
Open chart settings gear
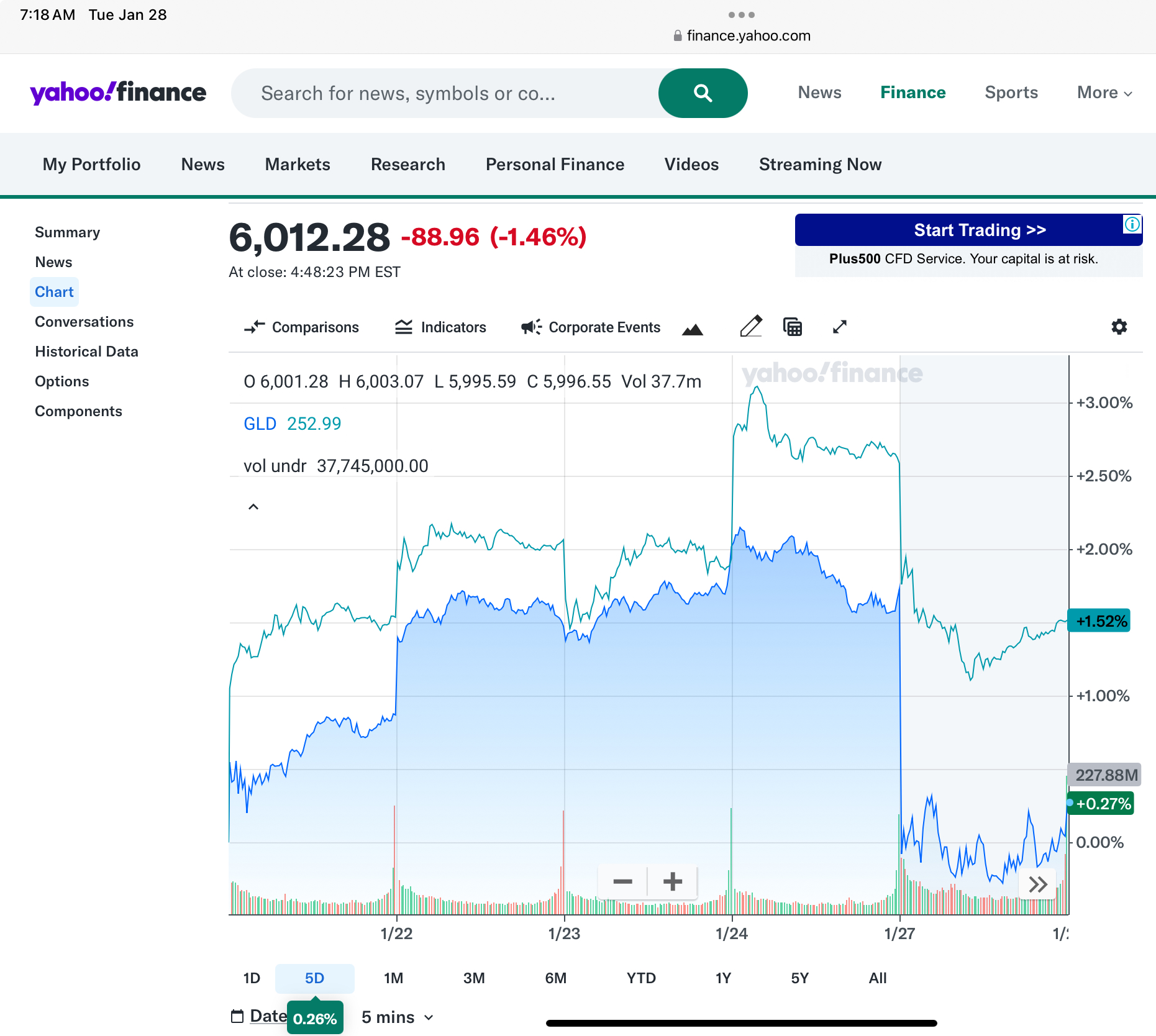tap(1119, 327)
